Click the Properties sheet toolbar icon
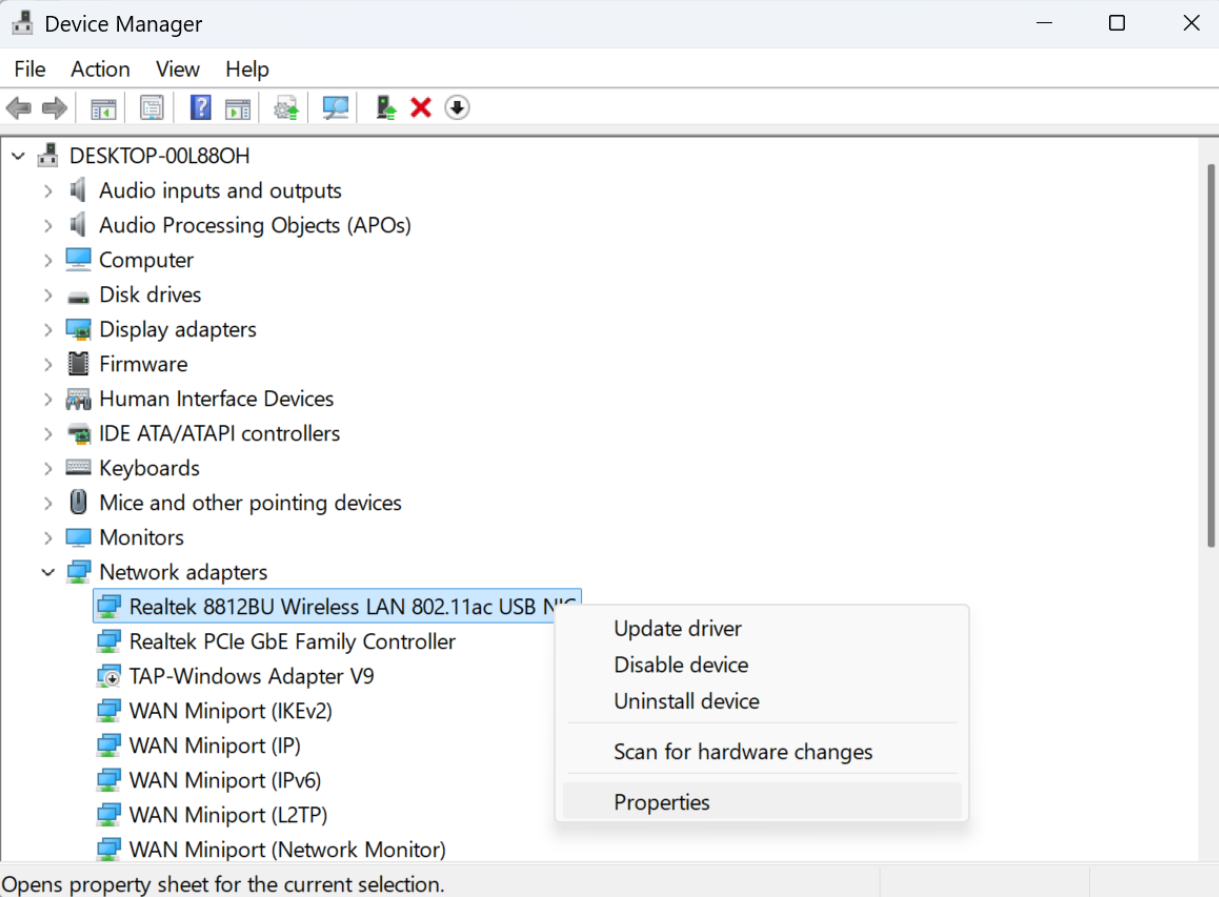 [152, 107]
